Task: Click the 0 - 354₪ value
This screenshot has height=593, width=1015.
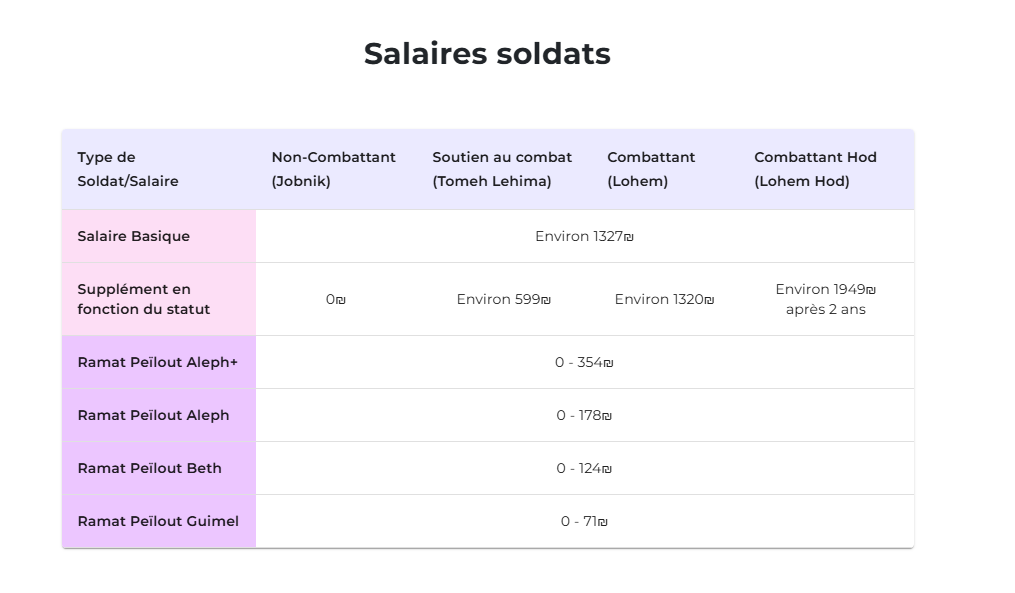Action: coord(585,362)
